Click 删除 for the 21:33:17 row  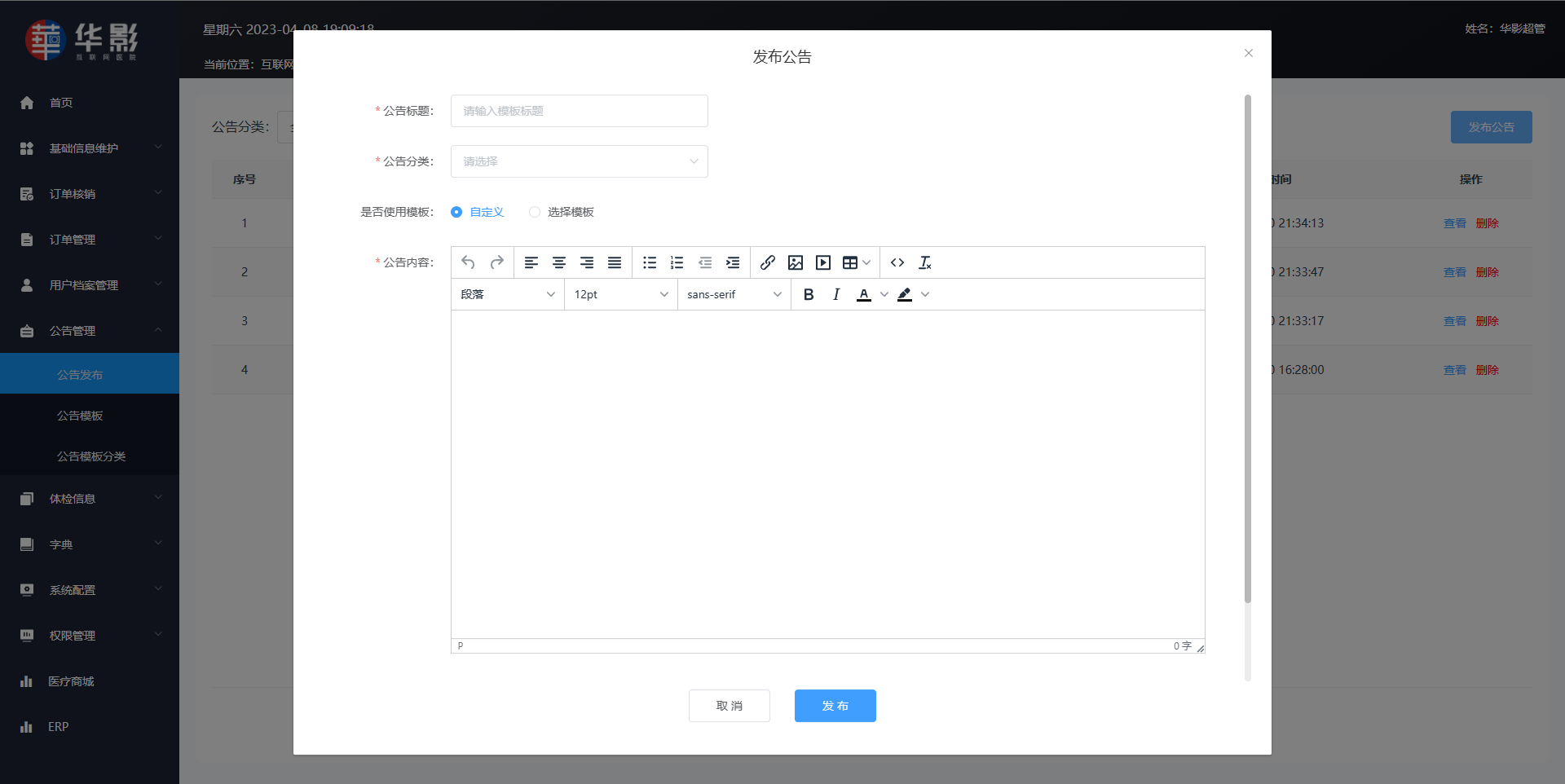point(1488,321)
